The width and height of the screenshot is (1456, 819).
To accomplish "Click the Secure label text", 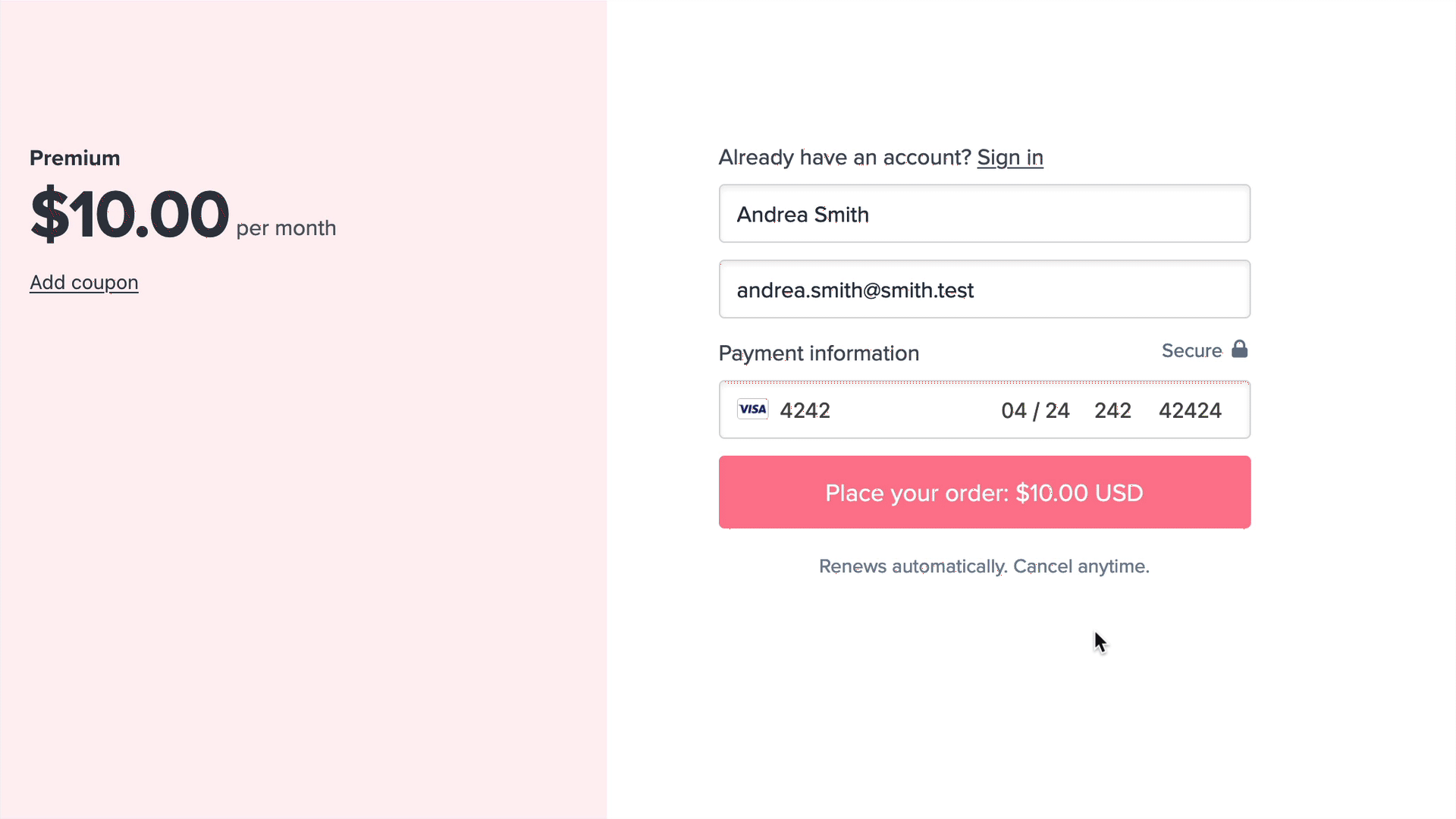I will click(x=1191, y=350).
